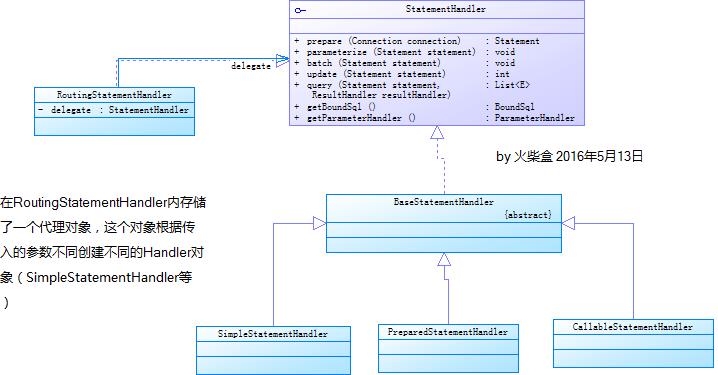The width and height of the screenshot is (718, 375).
Task: Click the bottom inheritance arrowhead under BaseStatementHandler
Action: (x=444, y=259)
